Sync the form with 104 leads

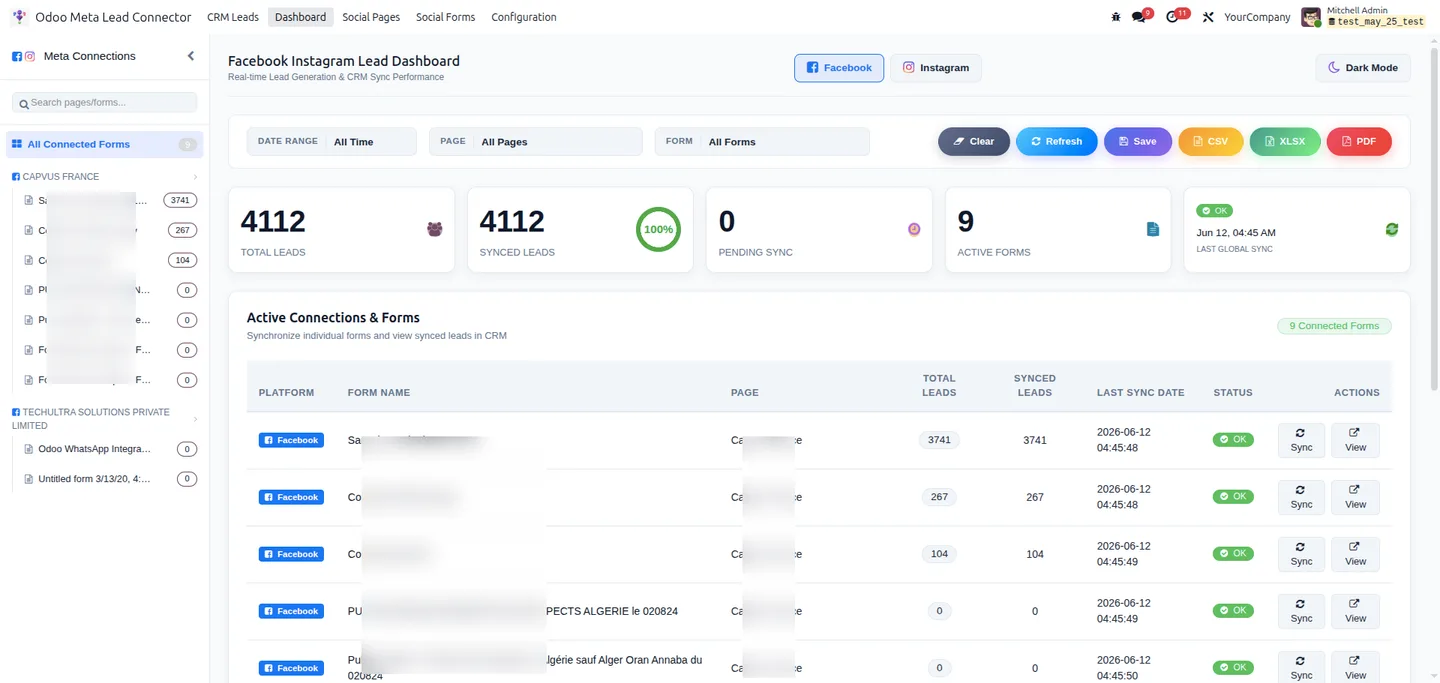[x=1301, y=554]
